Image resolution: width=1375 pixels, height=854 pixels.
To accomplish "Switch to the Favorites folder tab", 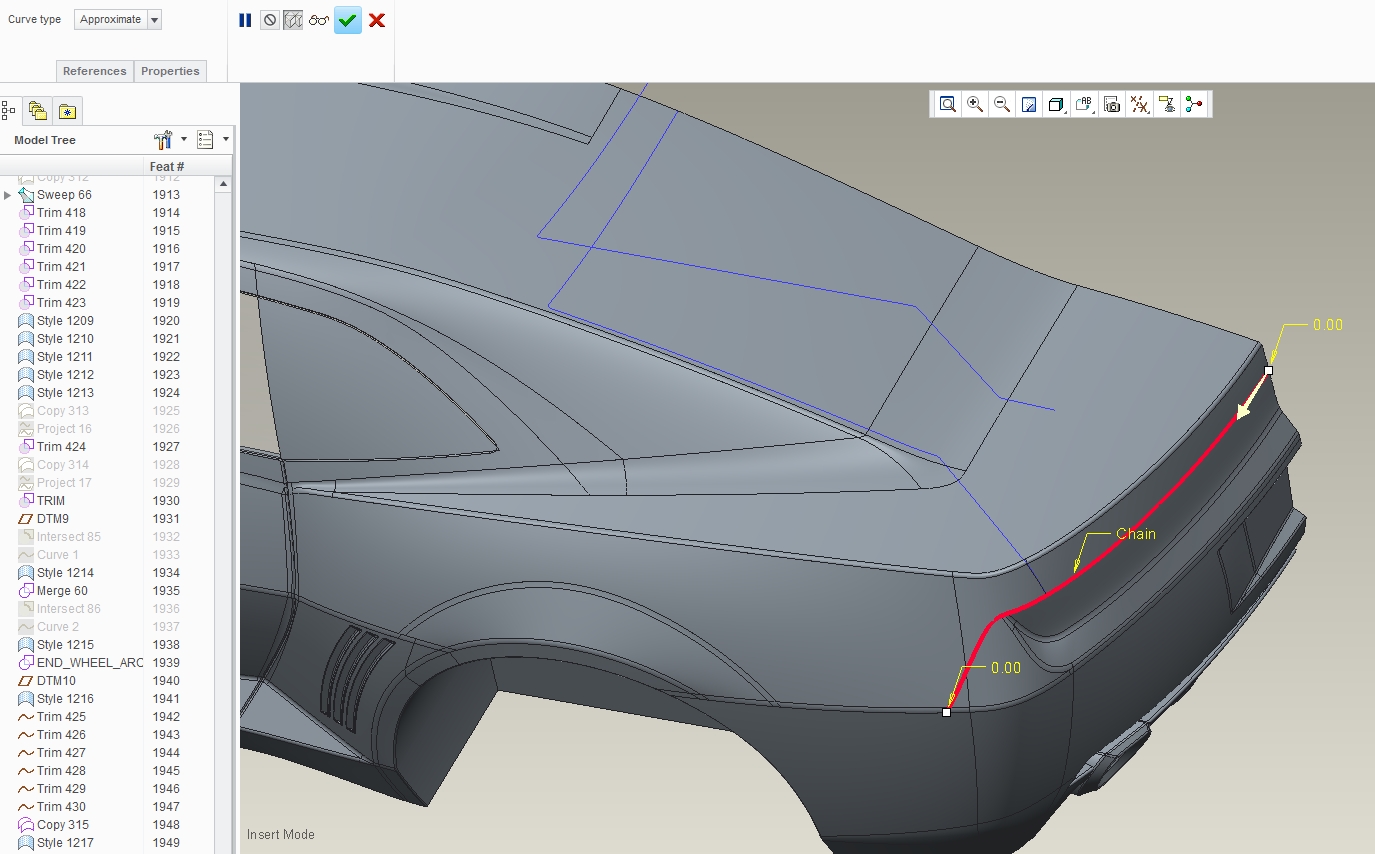I will point(67,110).
